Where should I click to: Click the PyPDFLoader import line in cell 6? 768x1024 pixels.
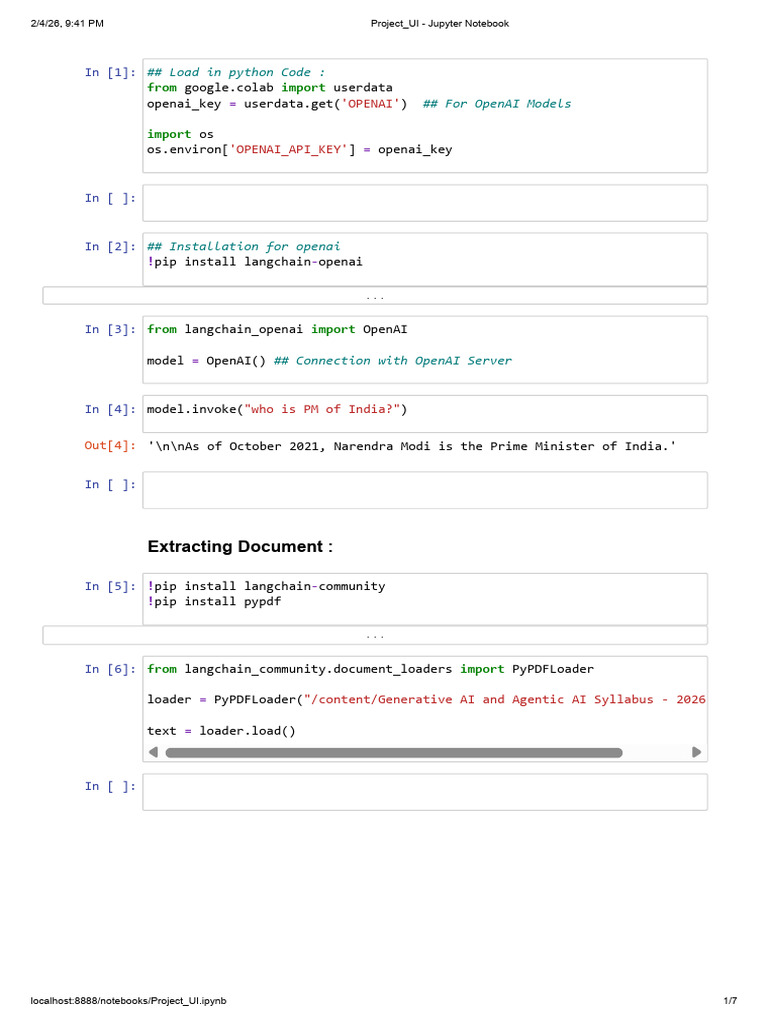coord(370,669)
